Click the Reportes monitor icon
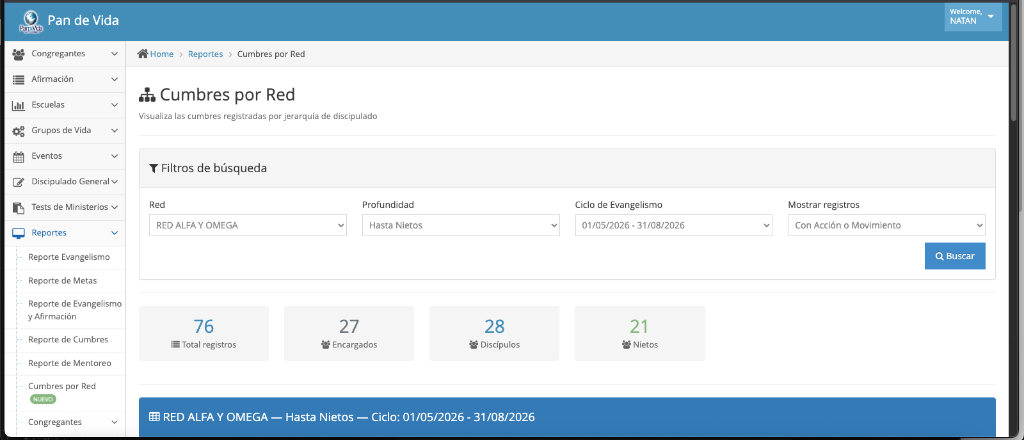 [18, 233]
